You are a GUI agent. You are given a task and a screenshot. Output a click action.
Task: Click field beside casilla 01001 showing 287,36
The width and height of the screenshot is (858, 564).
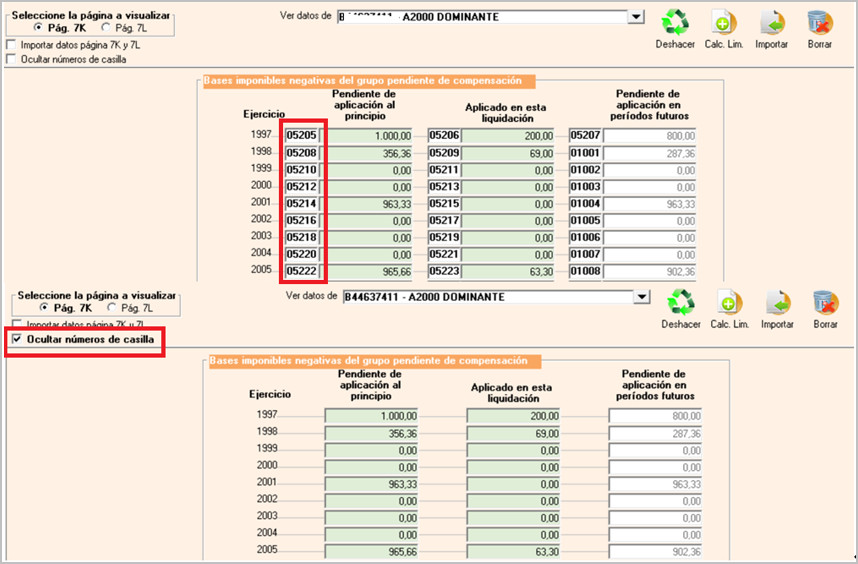click(x=650, y=153)
